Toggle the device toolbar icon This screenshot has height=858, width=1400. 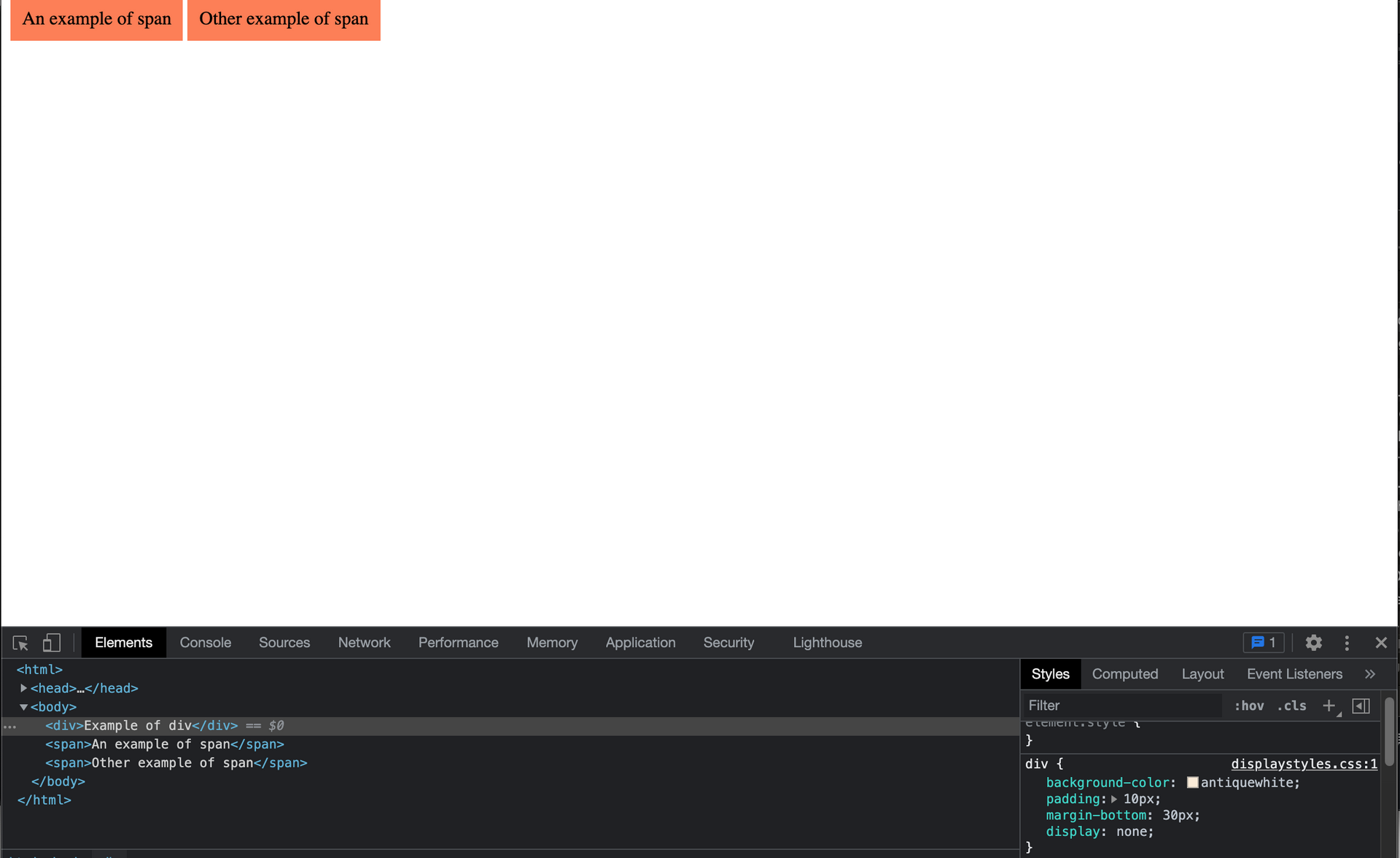(51, 643)
